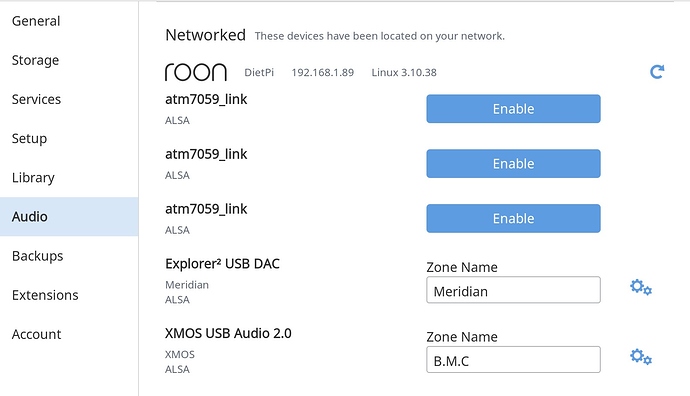The height and width of the screenshot is (396, 690).
Task: Enable the first atm7059_link device
Action: click(513, 109)
